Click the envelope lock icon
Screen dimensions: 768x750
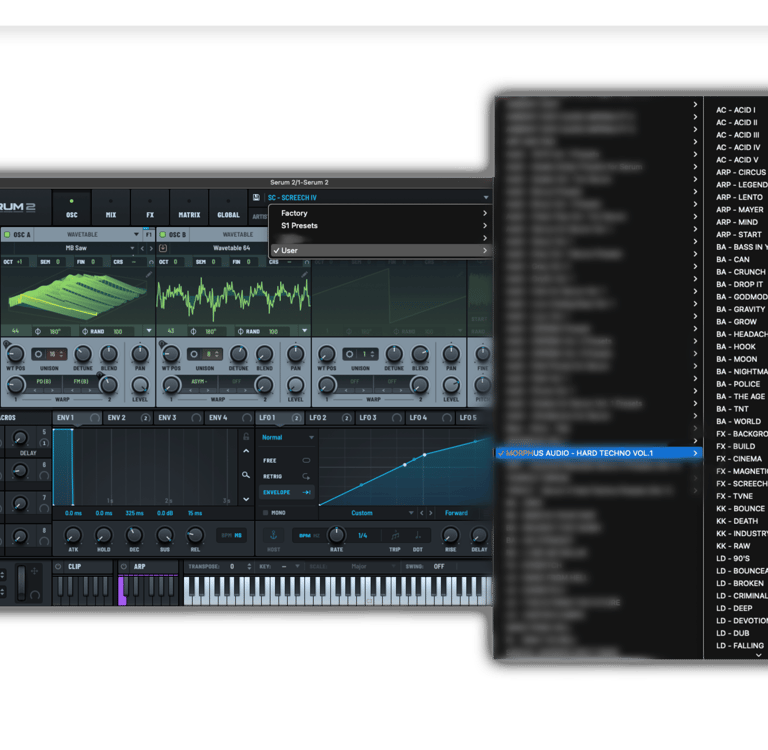(x=246, y=436)
